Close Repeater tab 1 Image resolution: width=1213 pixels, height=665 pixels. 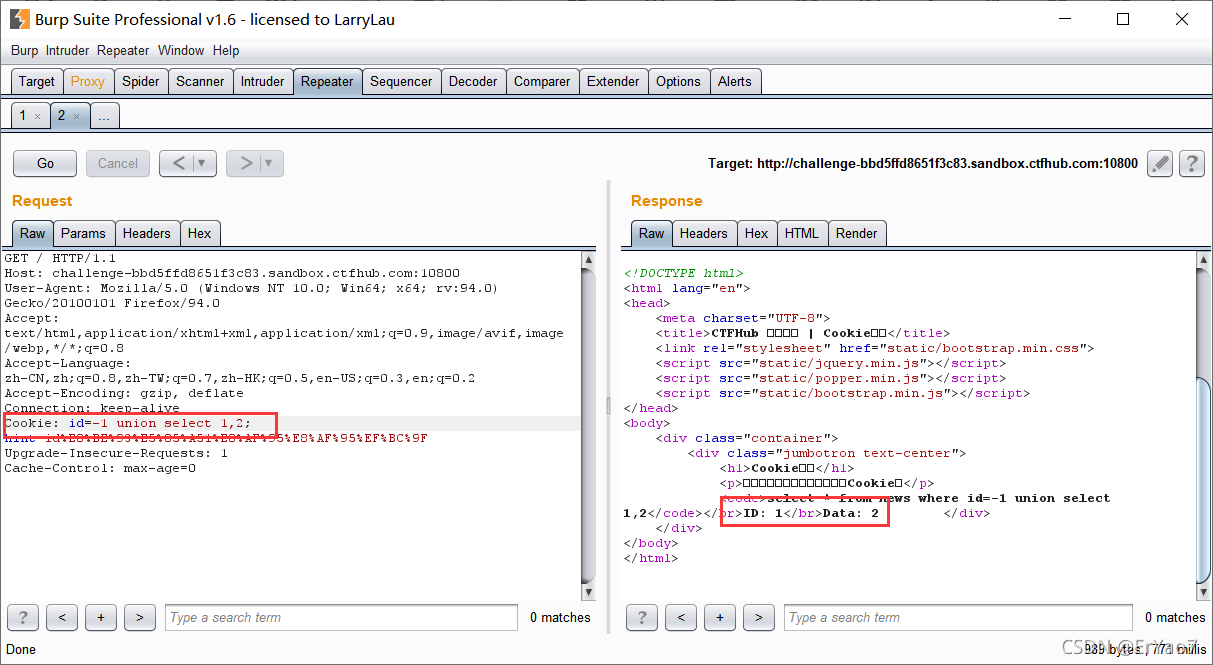point(38,116)
